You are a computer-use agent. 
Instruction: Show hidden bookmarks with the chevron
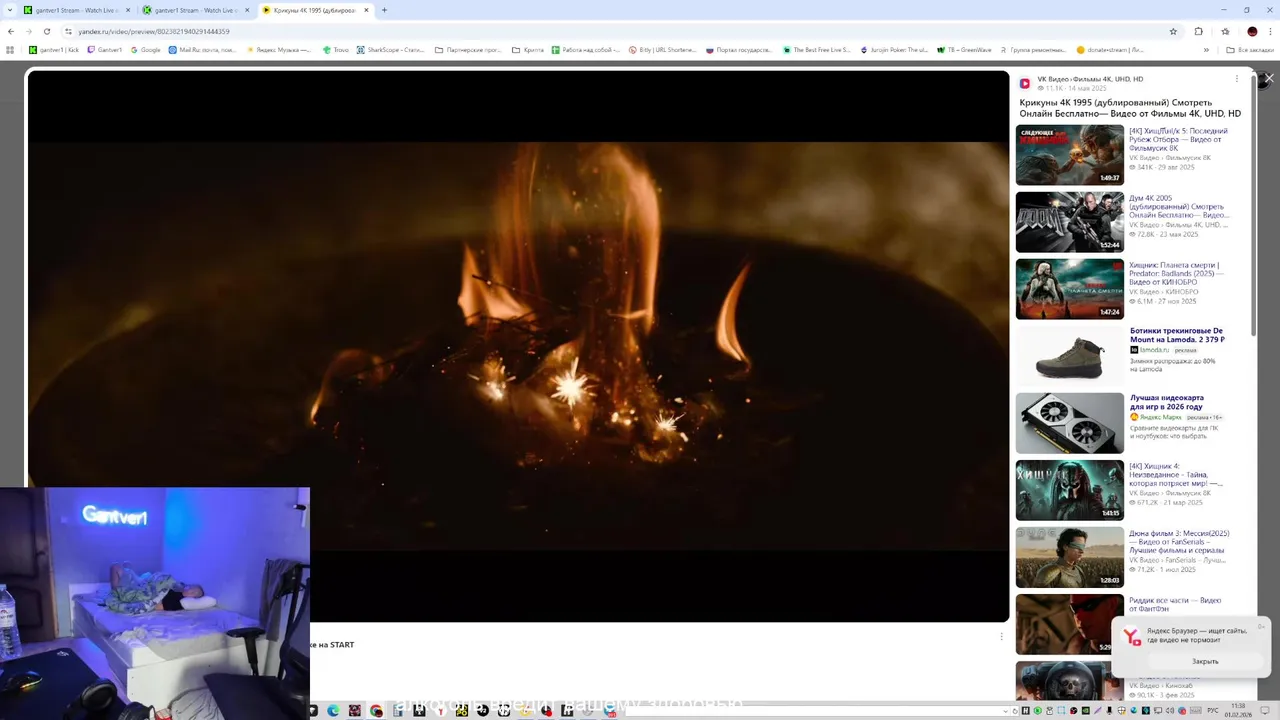[1206, 49]
